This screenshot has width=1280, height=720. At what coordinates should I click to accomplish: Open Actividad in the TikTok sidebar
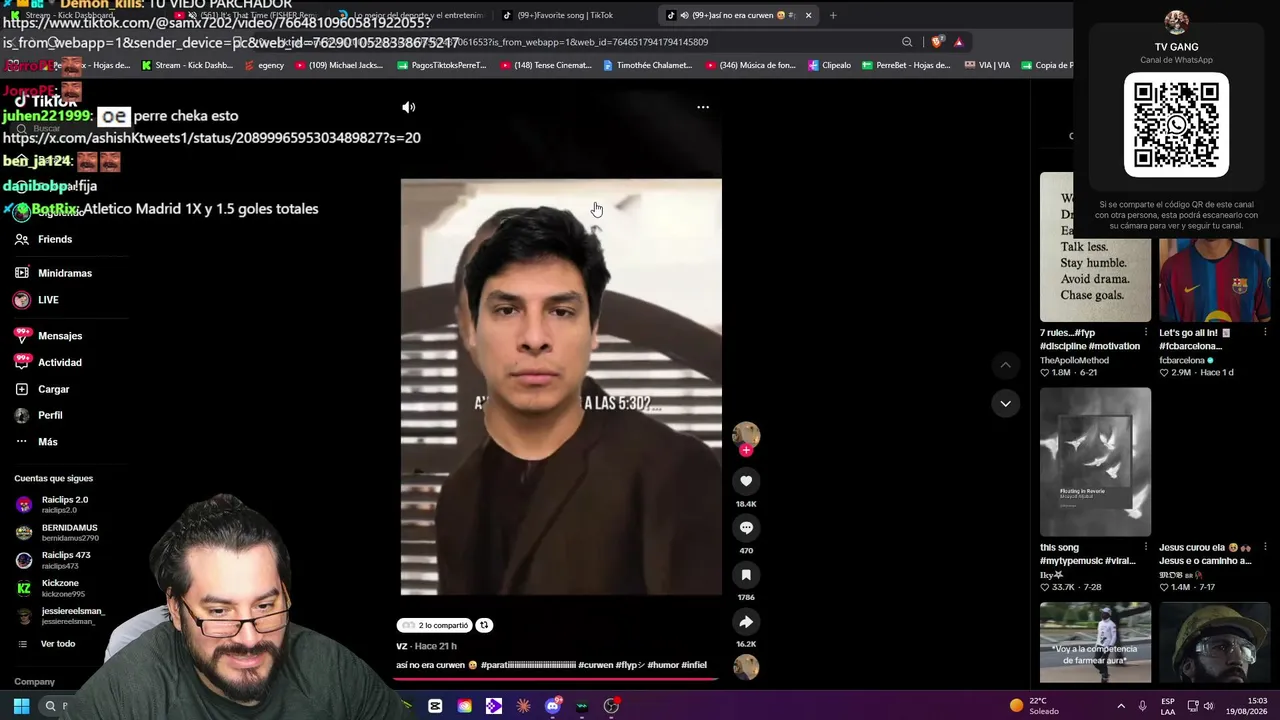tap(48, 362)
